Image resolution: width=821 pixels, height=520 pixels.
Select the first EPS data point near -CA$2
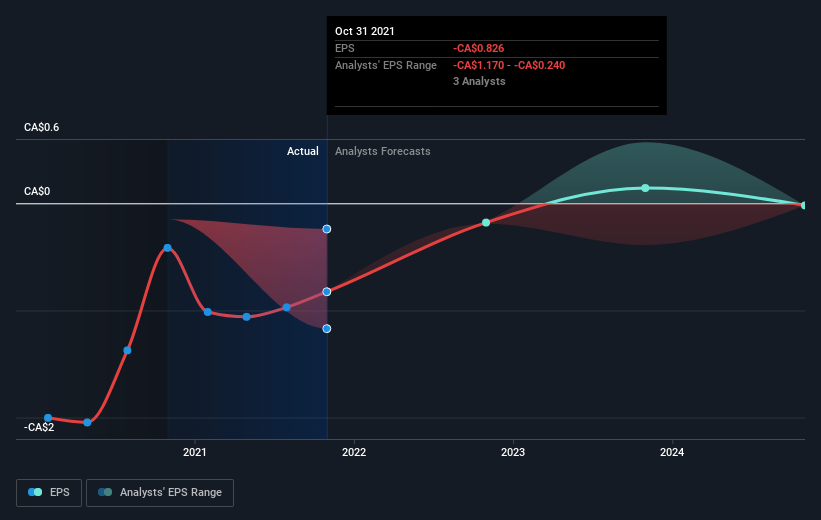[x=48, y=418]
